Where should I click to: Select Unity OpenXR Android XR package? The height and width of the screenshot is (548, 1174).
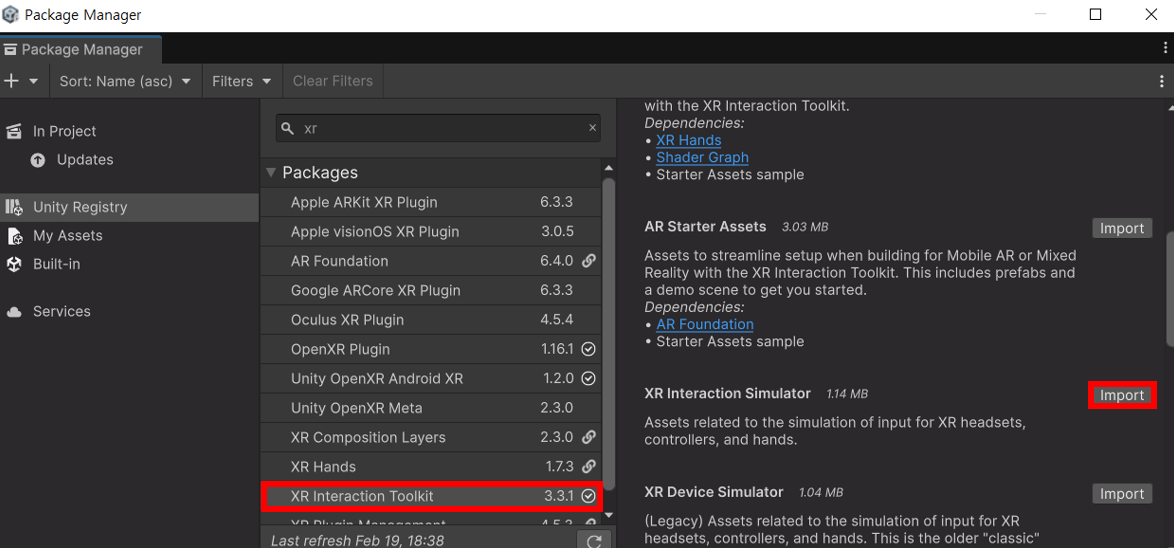(x=431, y=378)
